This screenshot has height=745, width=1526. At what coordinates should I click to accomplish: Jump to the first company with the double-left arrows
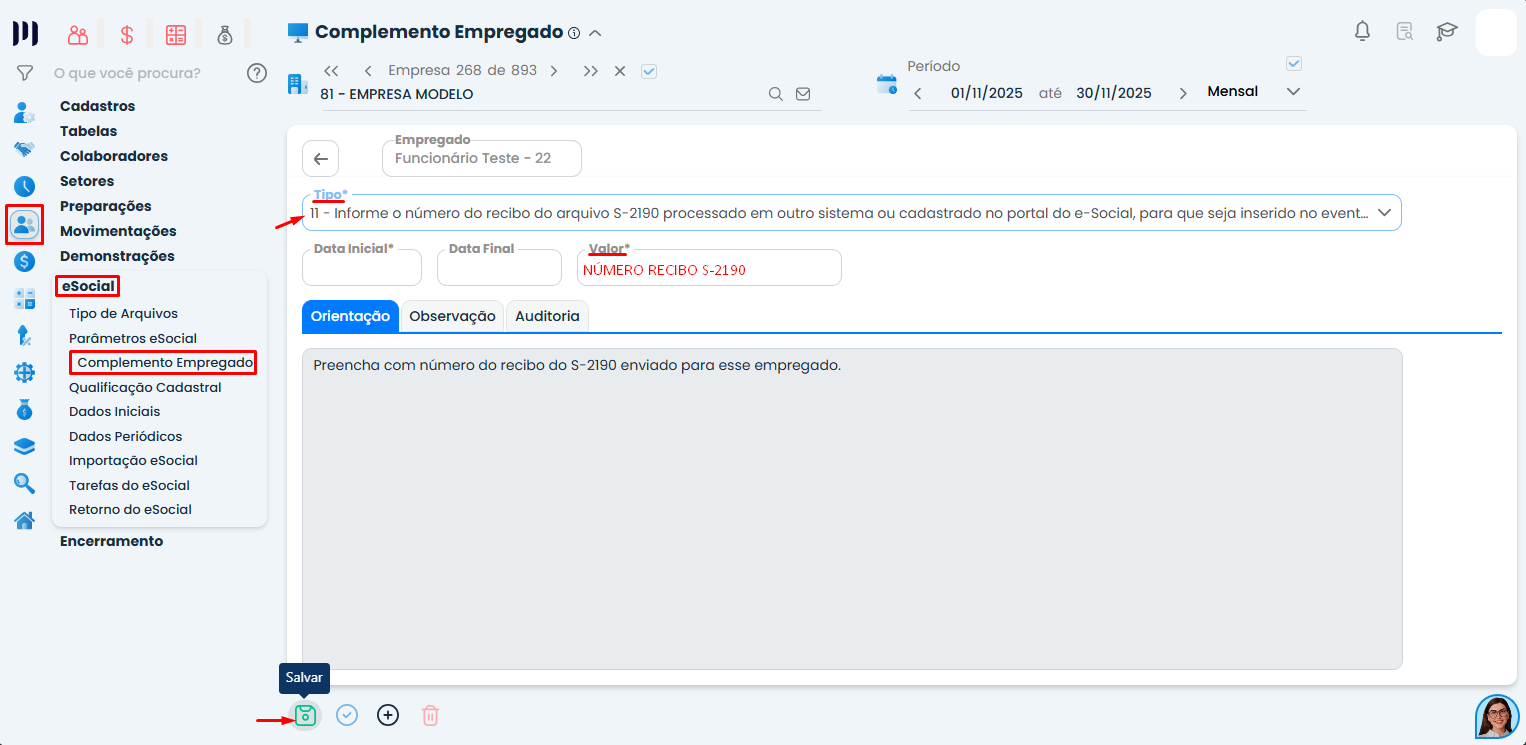(x=332, y=71)
